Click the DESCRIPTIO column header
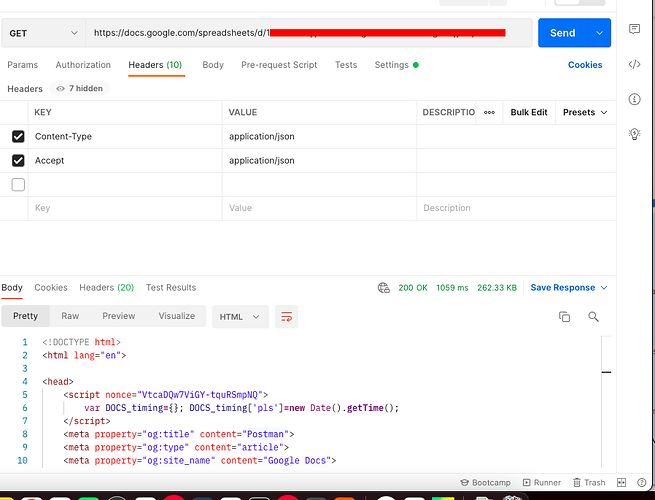Screen dimensions: 655x500 449,112
